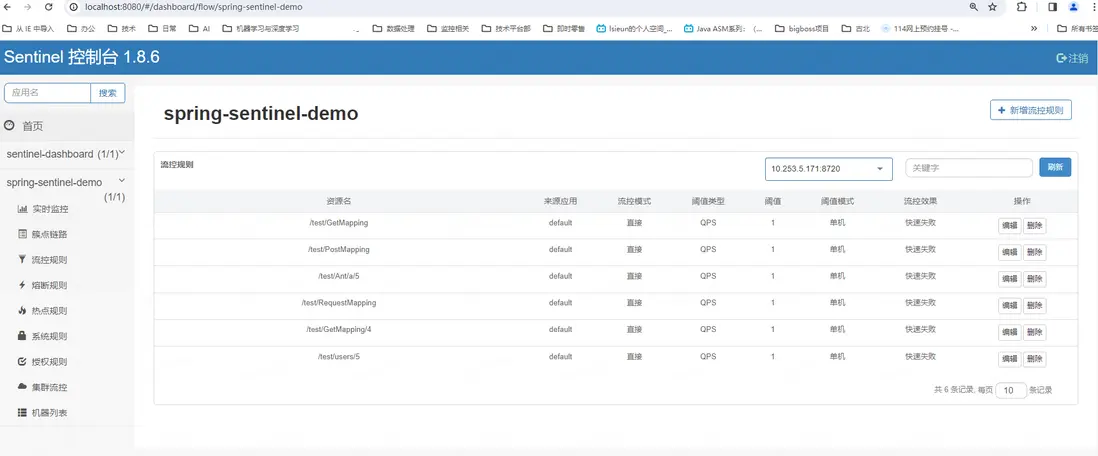
Task: Click the 刷新 button
Action: pos(1055,167)
